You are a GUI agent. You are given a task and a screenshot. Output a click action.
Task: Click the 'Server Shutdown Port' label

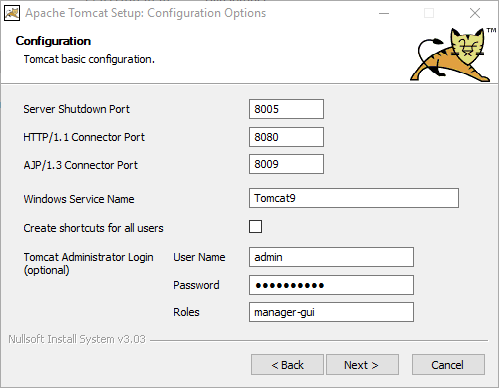pyautogui.click(x=76, y=109)
